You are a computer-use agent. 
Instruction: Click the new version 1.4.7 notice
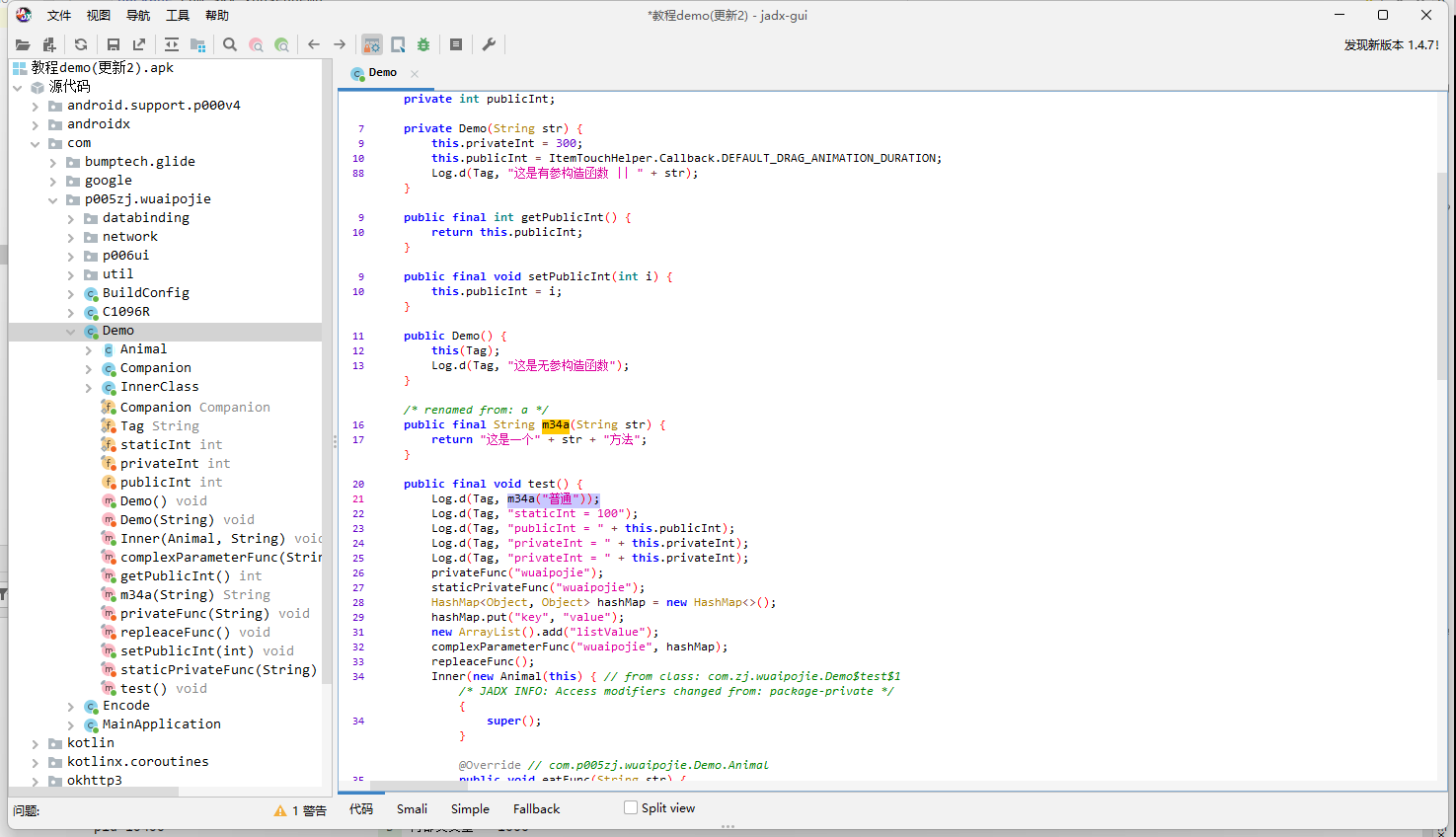pyautogui.click(x=1391, y=45)
